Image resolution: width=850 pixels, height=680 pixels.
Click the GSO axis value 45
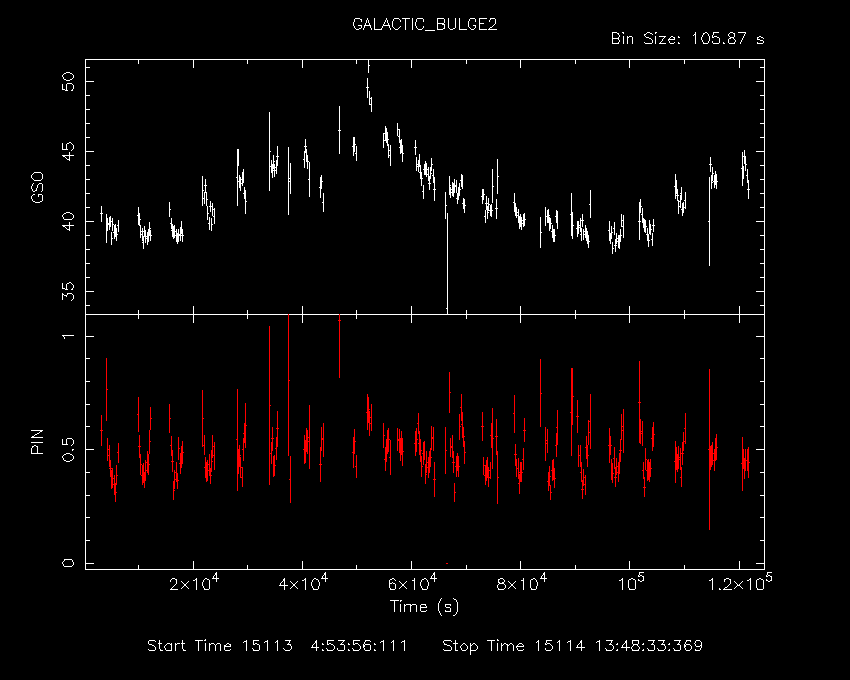point(68,151)
